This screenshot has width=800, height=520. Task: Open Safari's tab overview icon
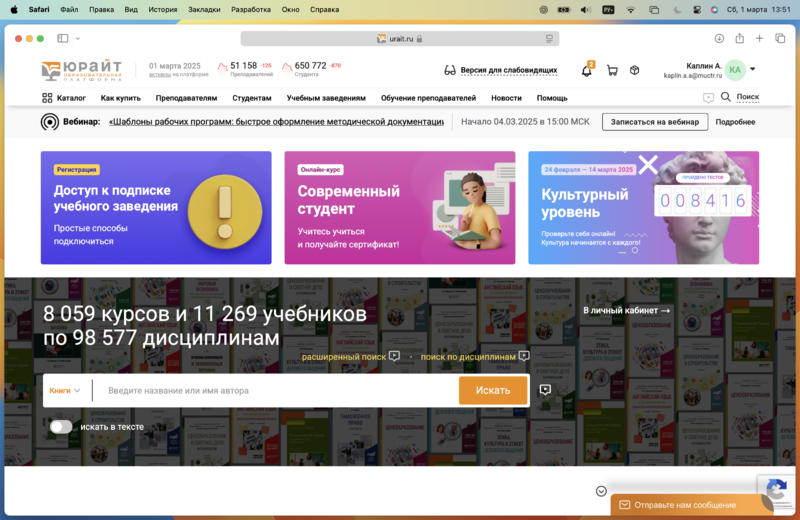(779, 38)
